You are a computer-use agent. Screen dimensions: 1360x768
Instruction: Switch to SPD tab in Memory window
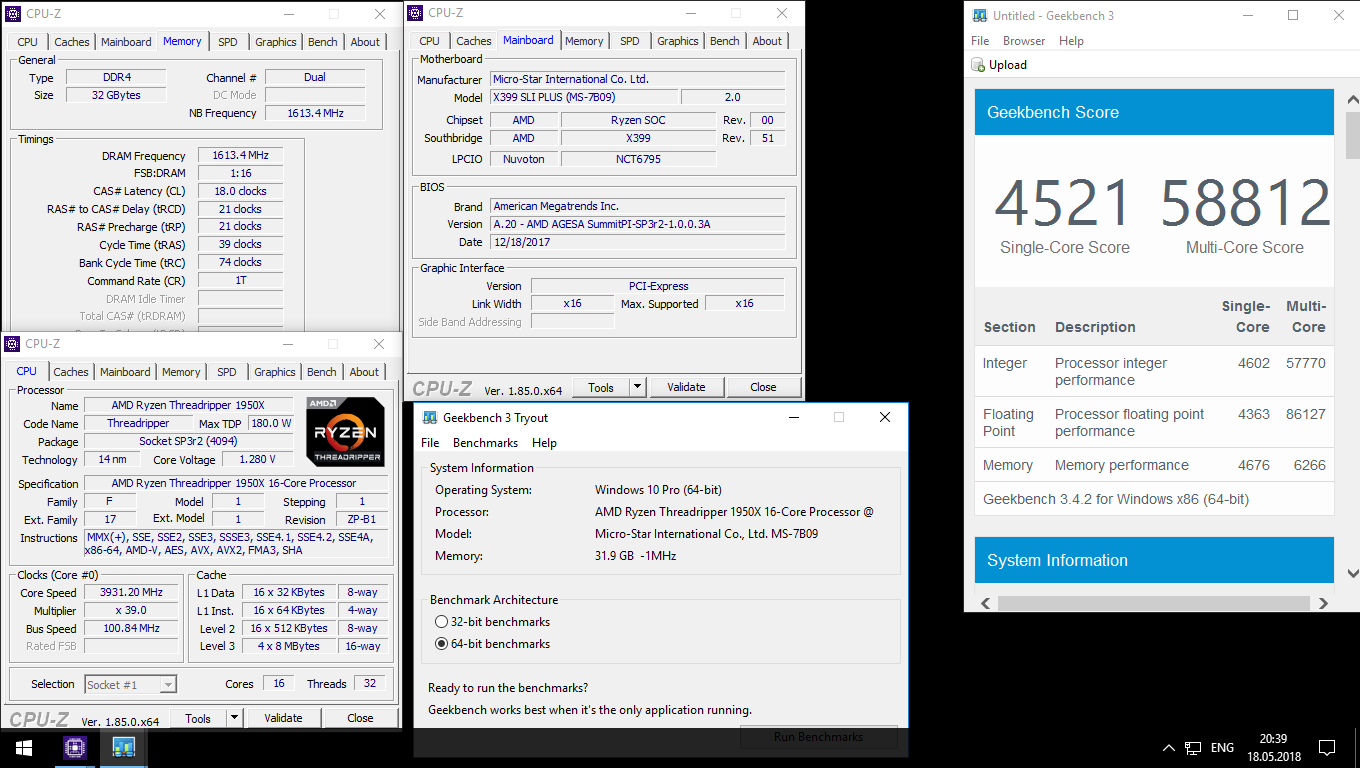coord(228,42)
